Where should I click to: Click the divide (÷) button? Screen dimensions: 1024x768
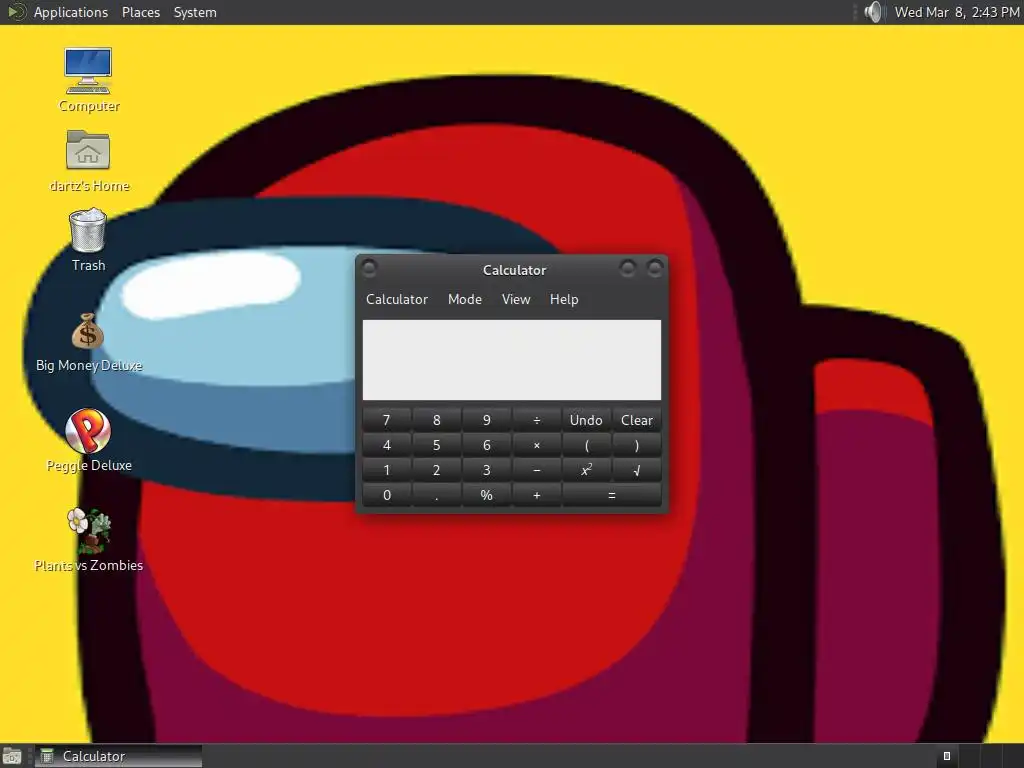(x=536, y=420)
